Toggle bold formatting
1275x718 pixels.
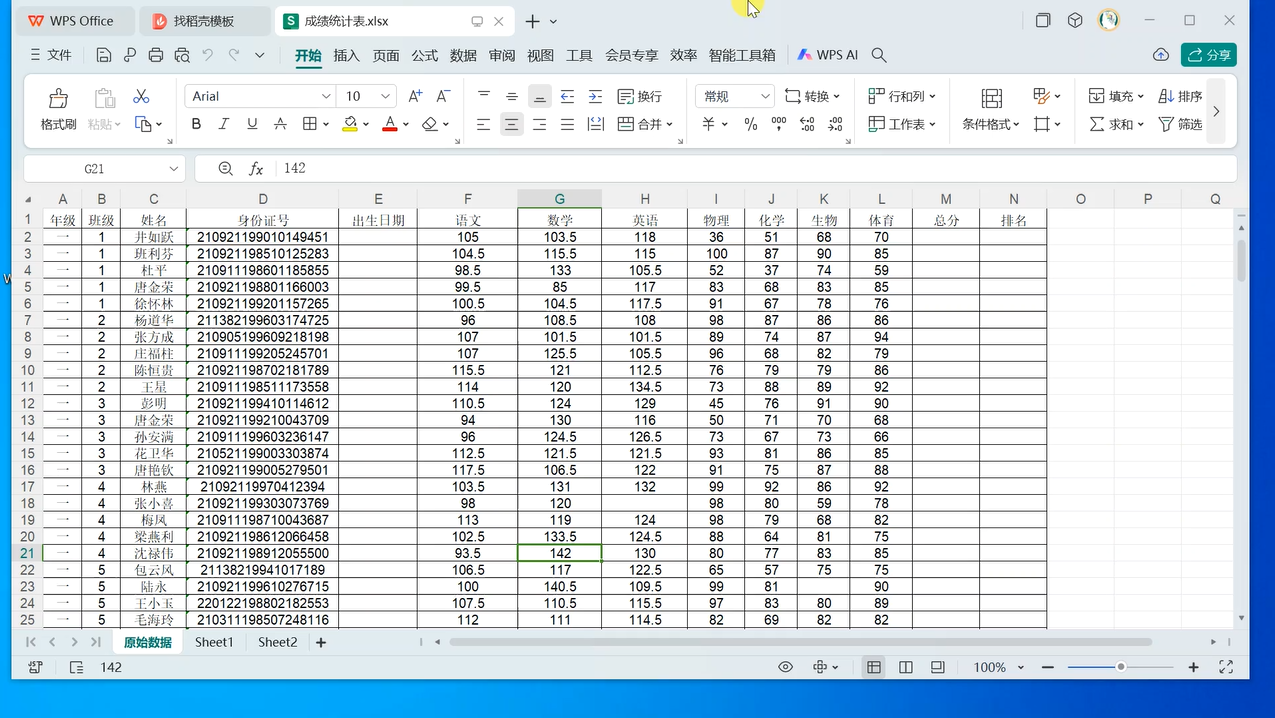(x=196, y=124)
